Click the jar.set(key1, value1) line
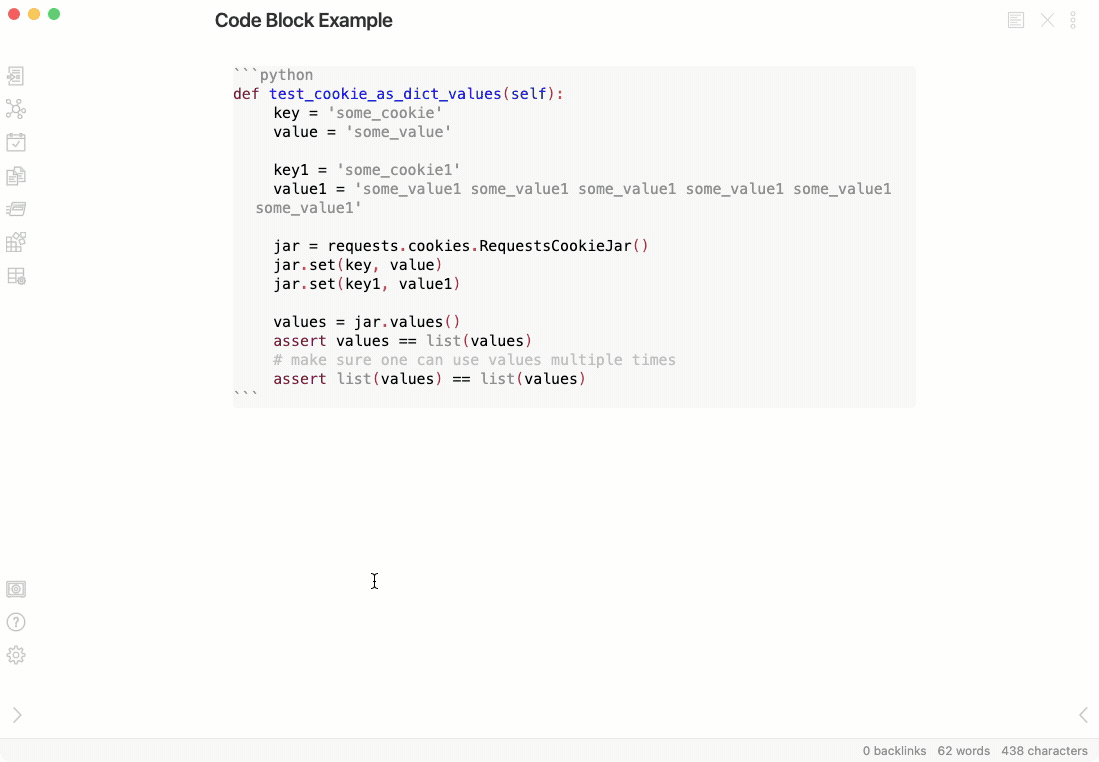 click(x=367, y=284)
